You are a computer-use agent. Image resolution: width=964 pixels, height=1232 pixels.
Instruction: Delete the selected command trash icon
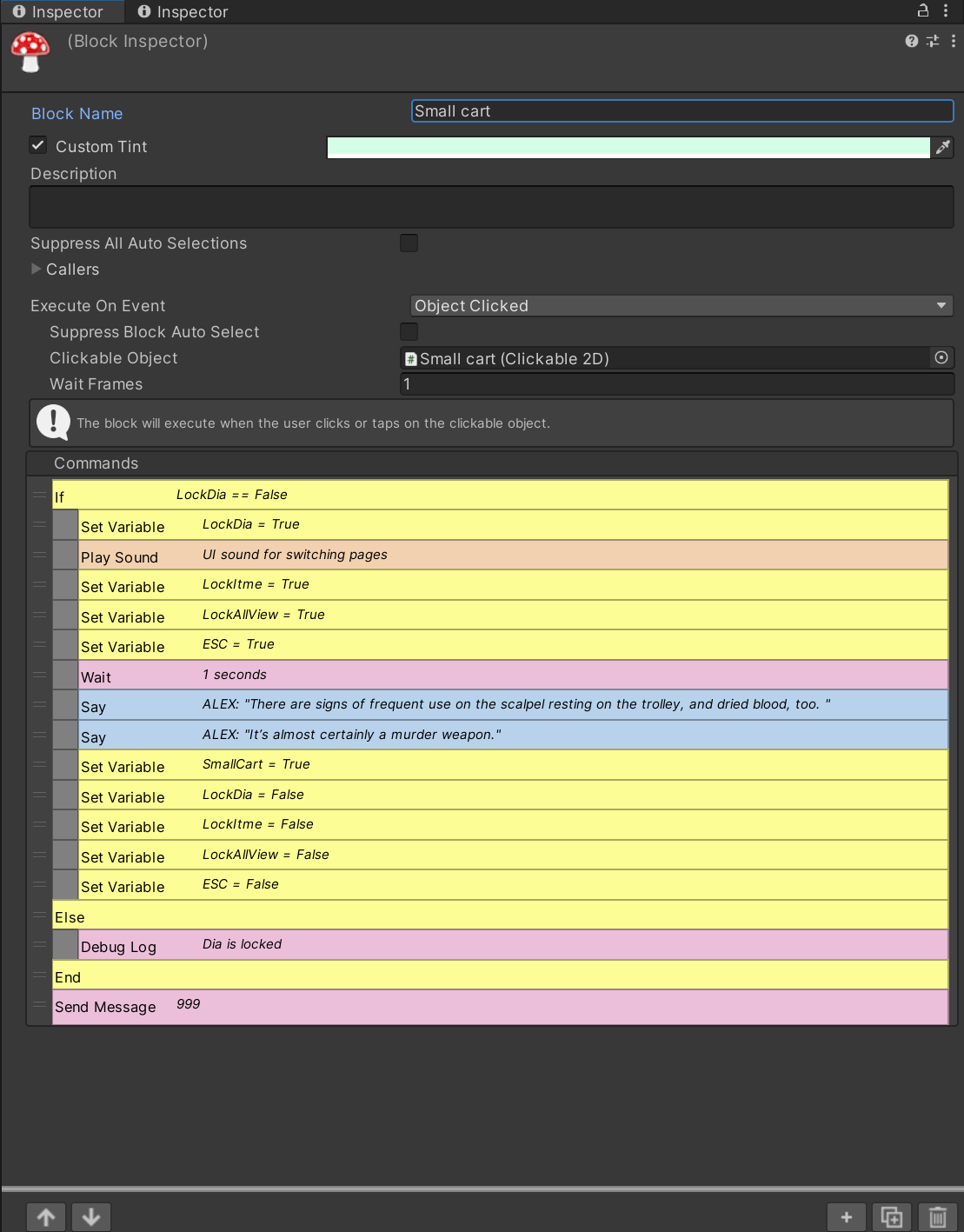pos(937,1217)
